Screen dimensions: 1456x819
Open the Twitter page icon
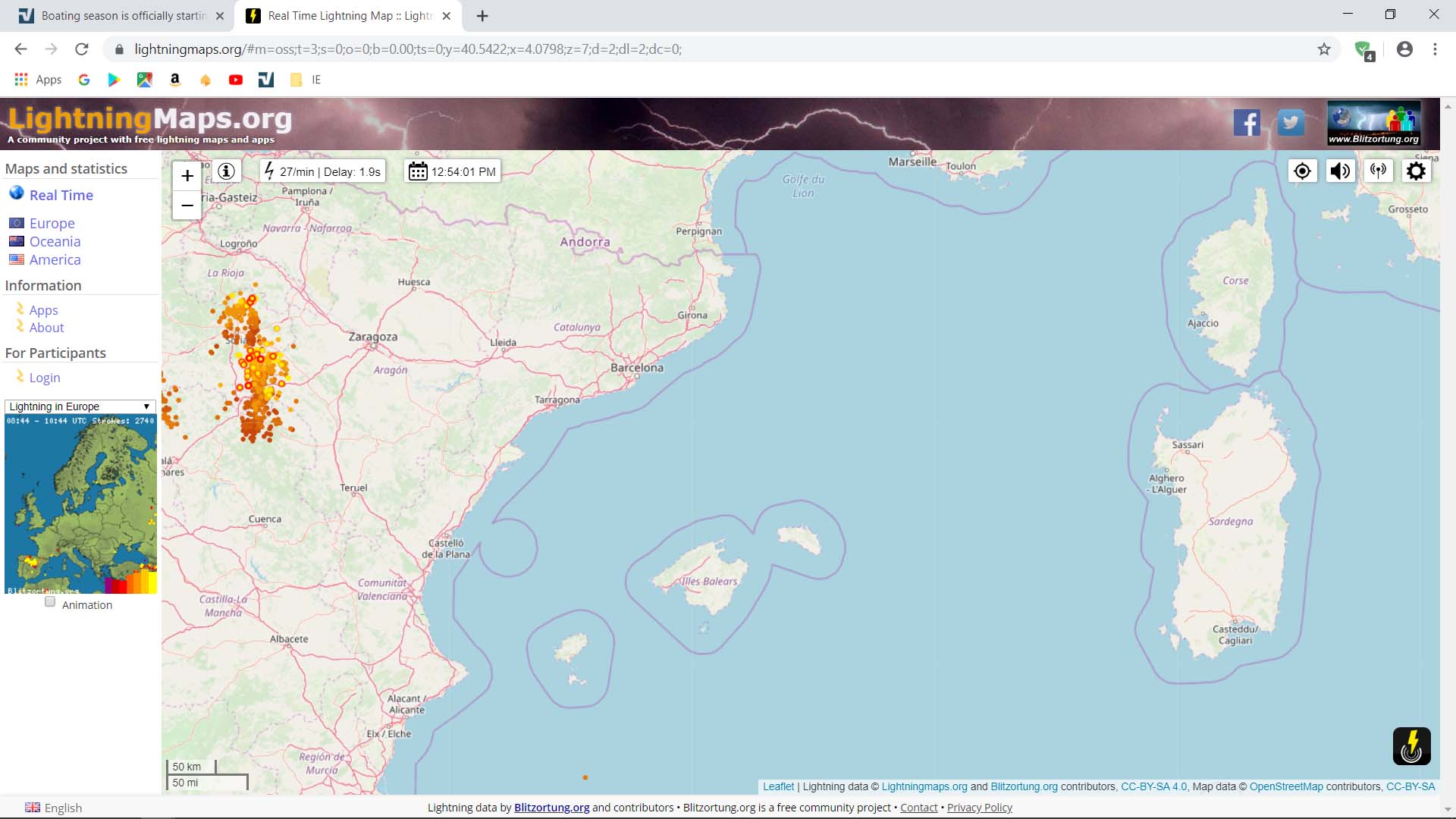point(1291,122)
